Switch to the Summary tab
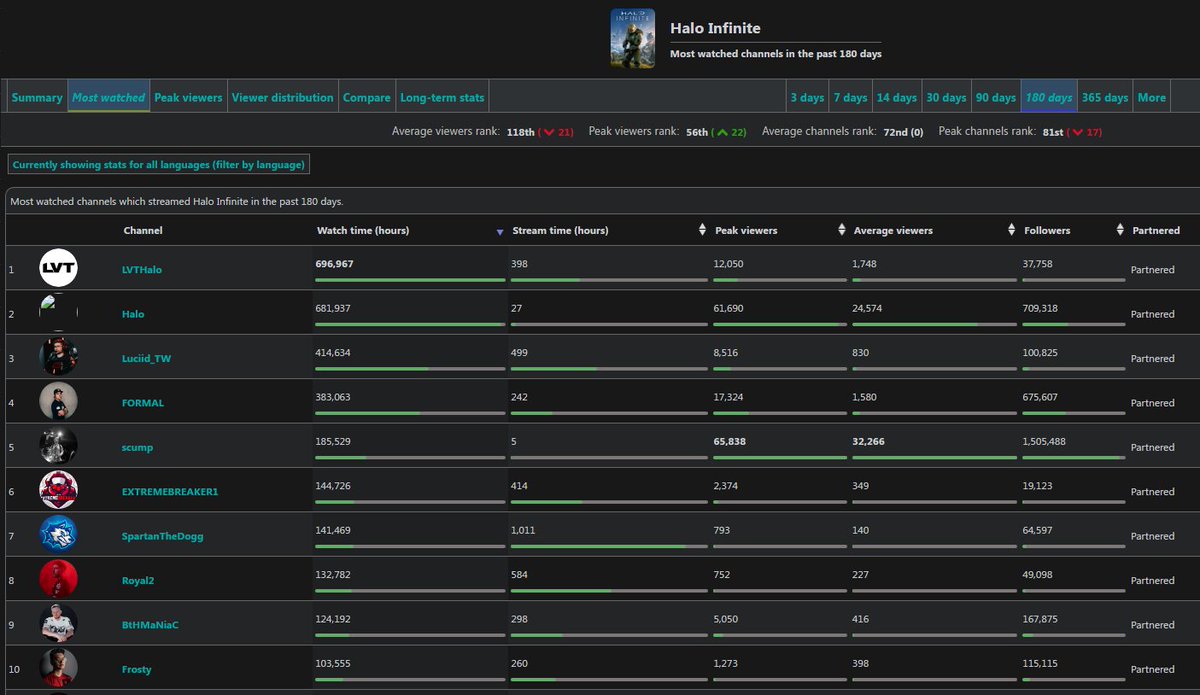This screenshot has width=1200, height=695. coord(37,97)
